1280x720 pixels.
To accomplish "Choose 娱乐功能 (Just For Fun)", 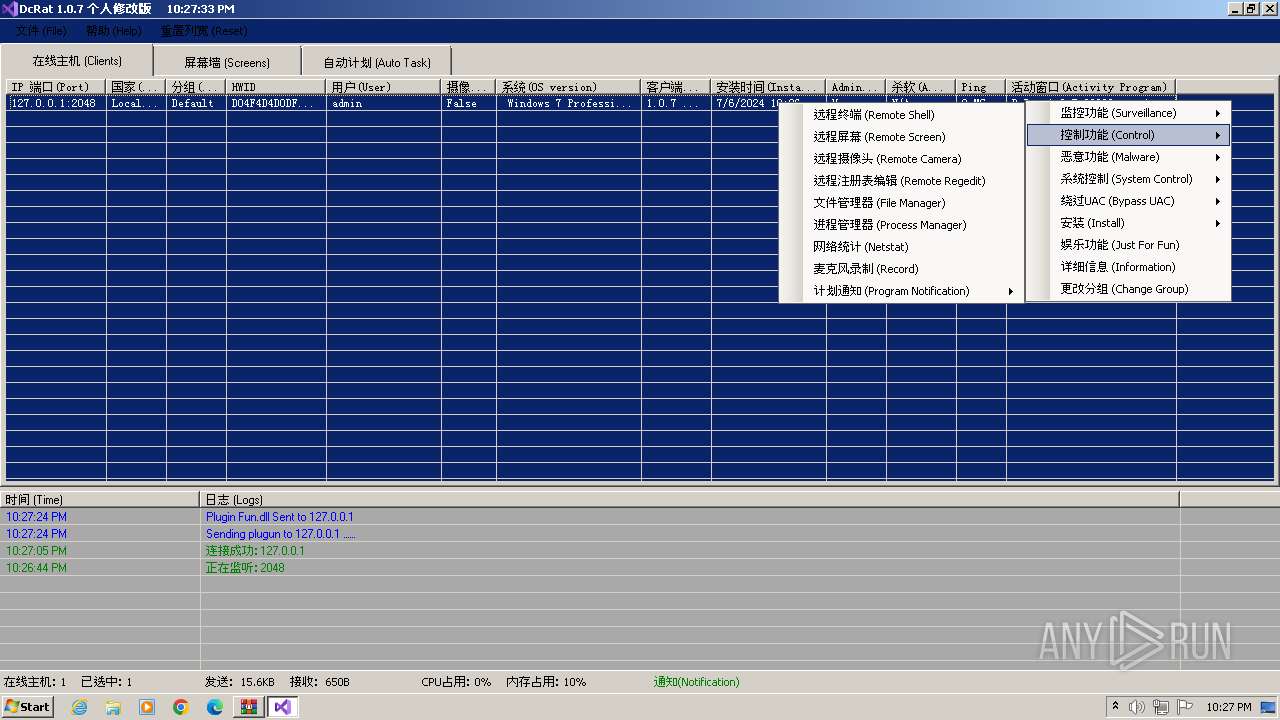I will (x=1128, y=245).
